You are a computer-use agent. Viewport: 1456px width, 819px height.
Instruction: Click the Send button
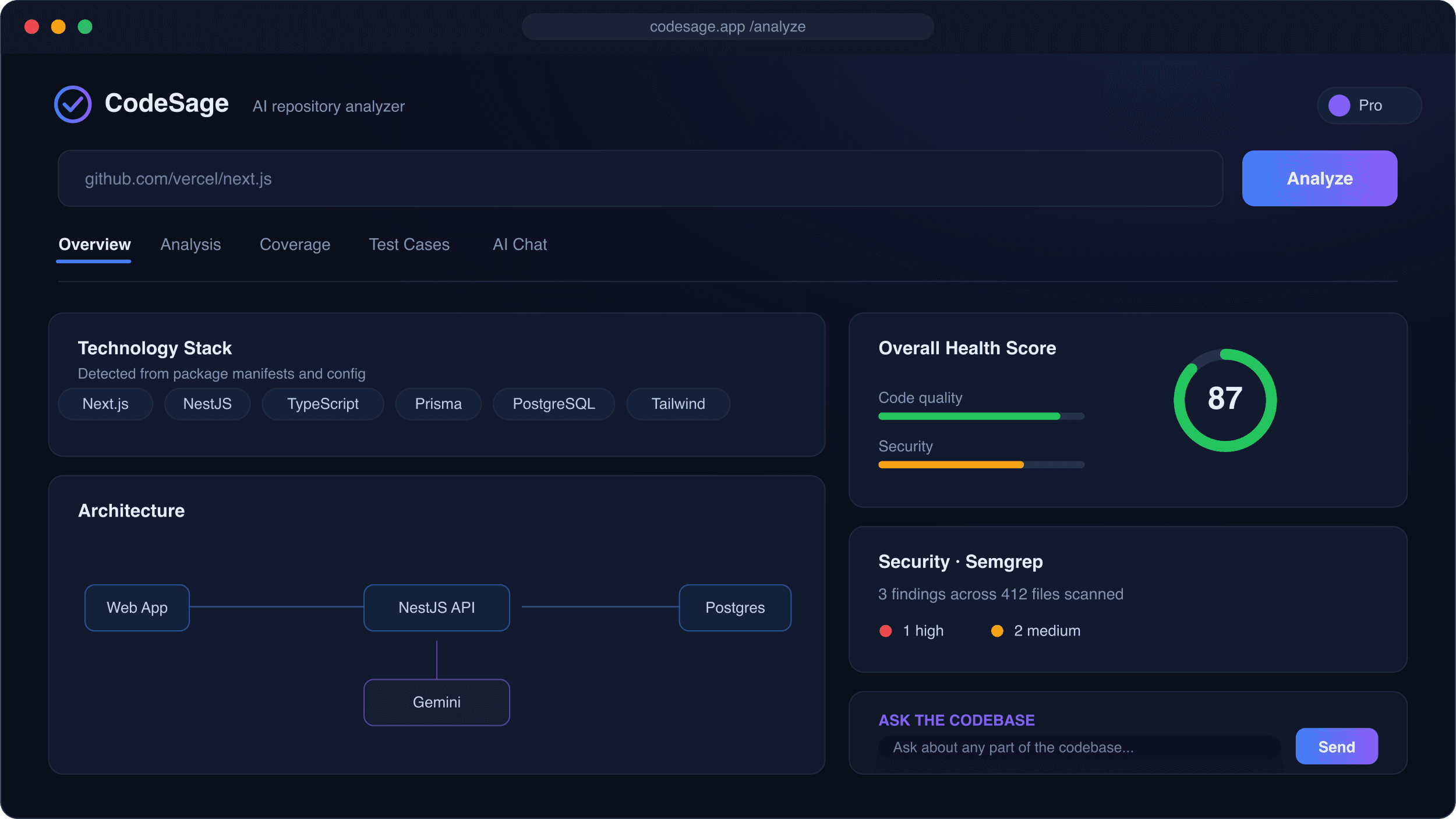click(x=1336, y=746)
